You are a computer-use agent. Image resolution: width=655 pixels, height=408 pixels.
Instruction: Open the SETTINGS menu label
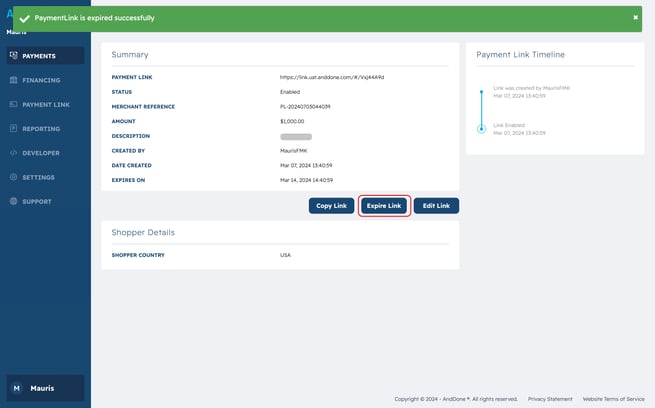pos(38,177)
